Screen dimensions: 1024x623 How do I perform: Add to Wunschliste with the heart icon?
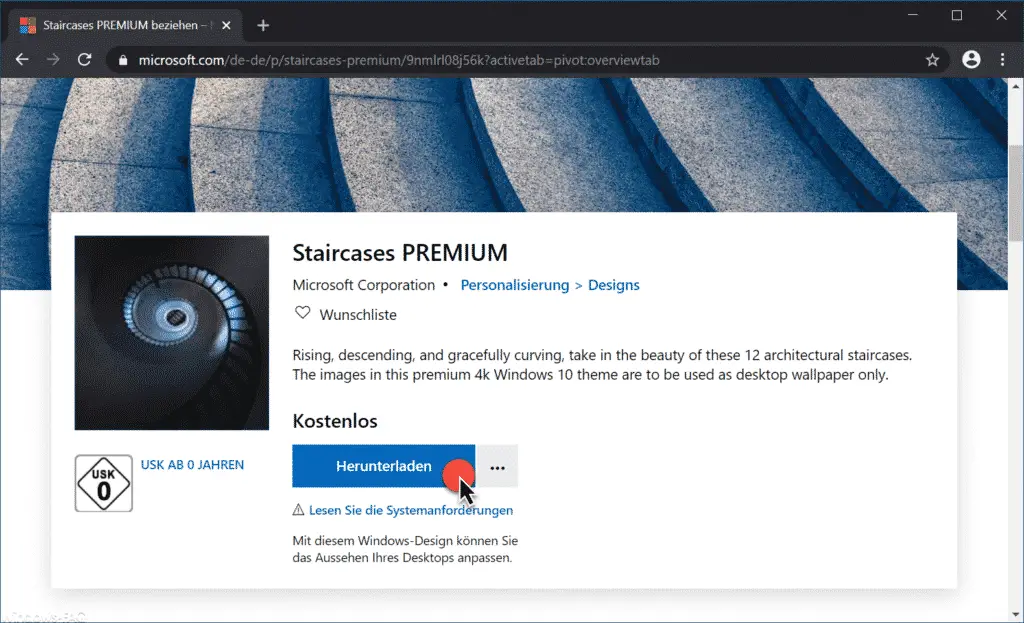pyautogui.click(x=302, y=313)
